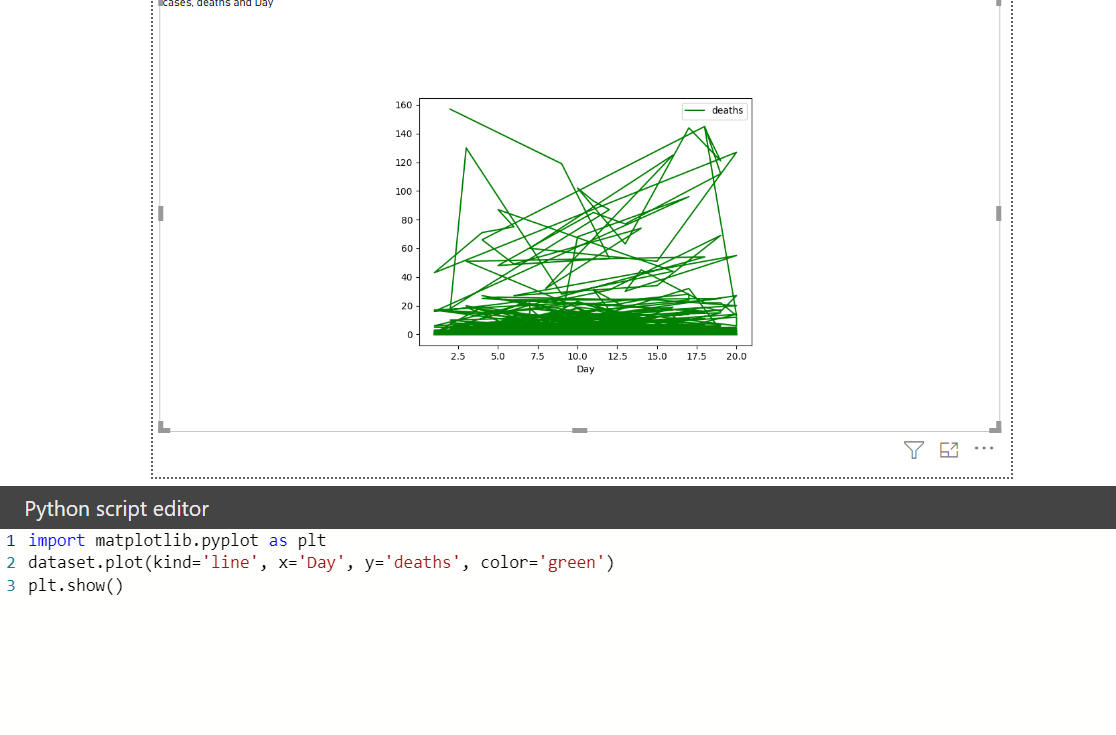1116x735 pixels.
Task: Open the more options ellipsis menu
Action: pos(984,448)
